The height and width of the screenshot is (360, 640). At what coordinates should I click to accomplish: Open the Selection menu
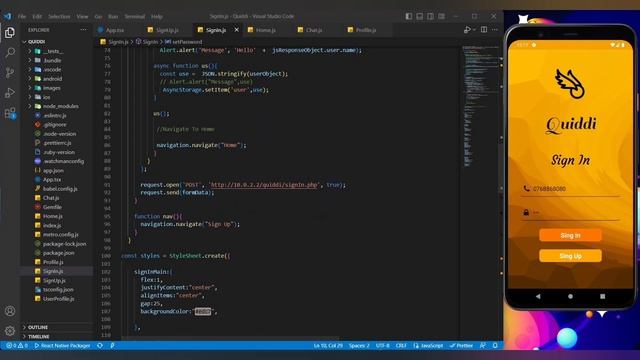pos(59,16)
